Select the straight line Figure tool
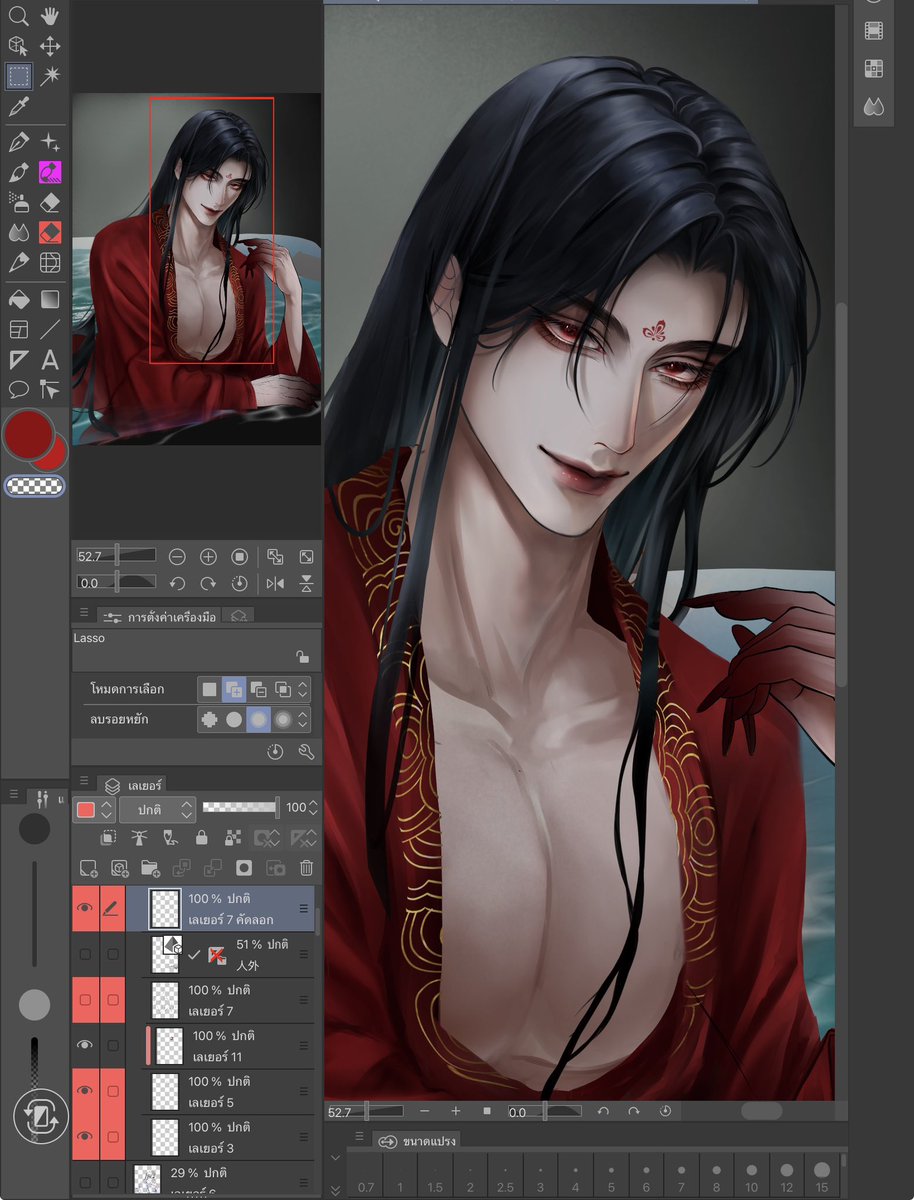 [50, 329]
